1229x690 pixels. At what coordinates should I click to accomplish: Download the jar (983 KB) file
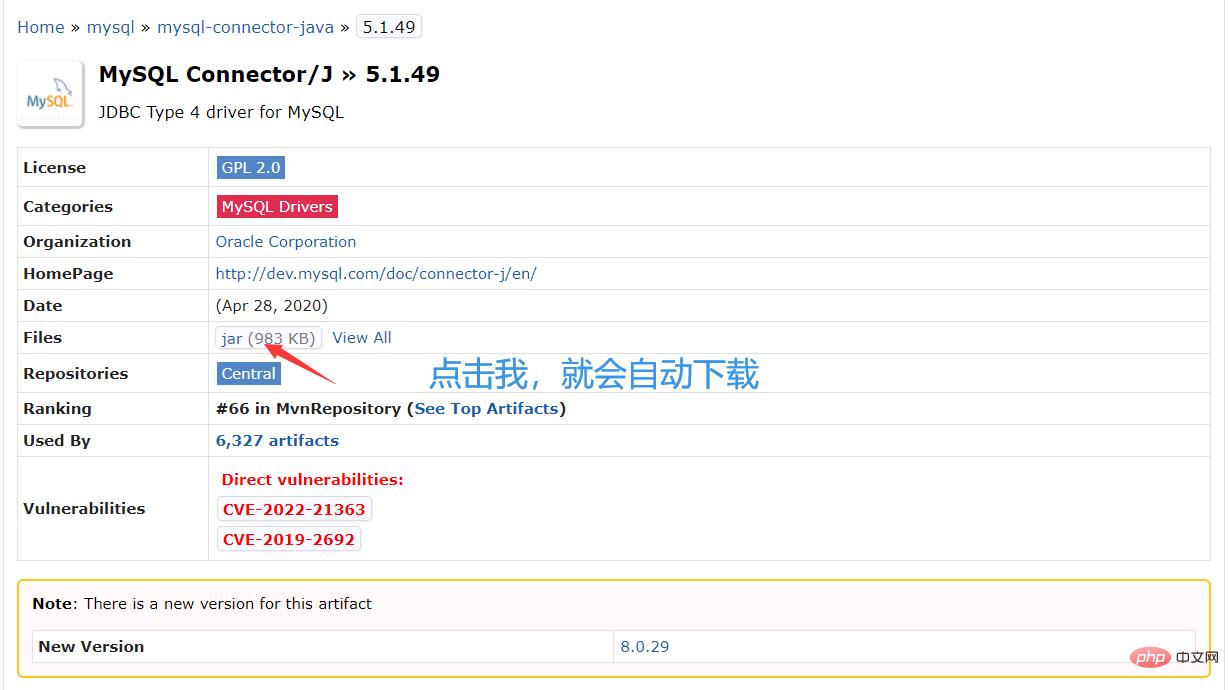[x=268, y=338]
